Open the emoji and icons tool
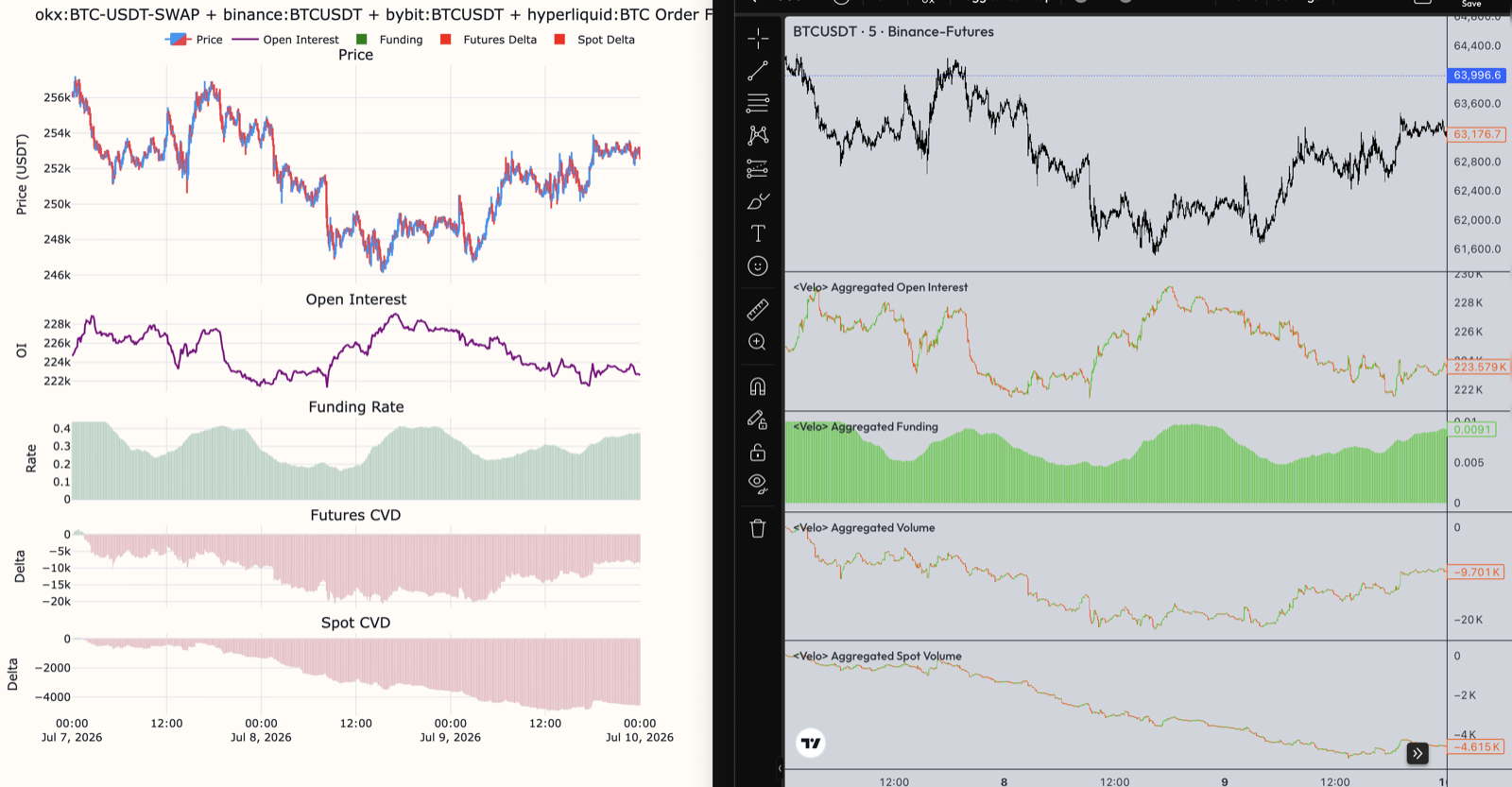This screenshot has width=1512, height=787. (758, 266)
